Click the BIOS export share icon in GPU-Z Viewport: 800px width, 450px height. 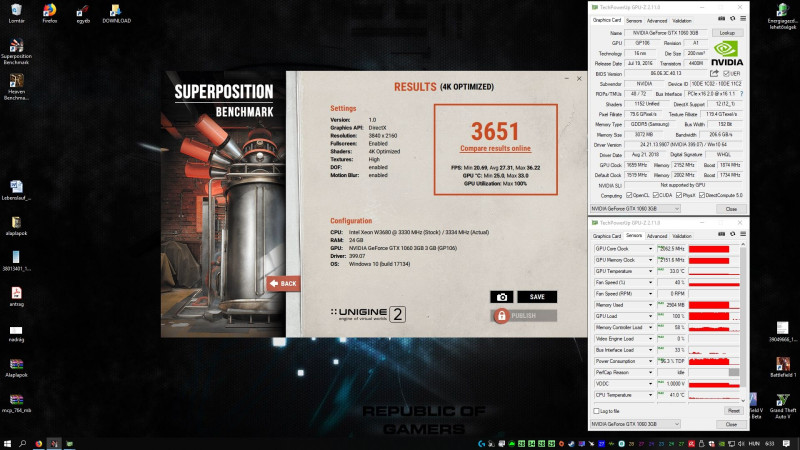(x=714, y=73)
